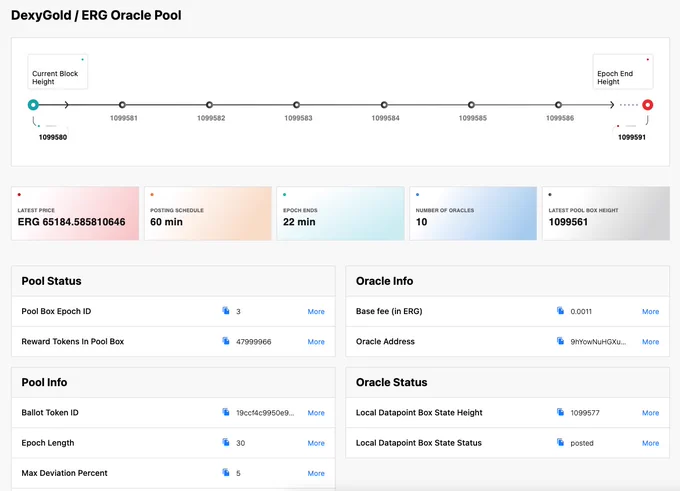Screen dimensions: 680x491
Task: Click the Epoch End Height label box
Action: [623, 72]
